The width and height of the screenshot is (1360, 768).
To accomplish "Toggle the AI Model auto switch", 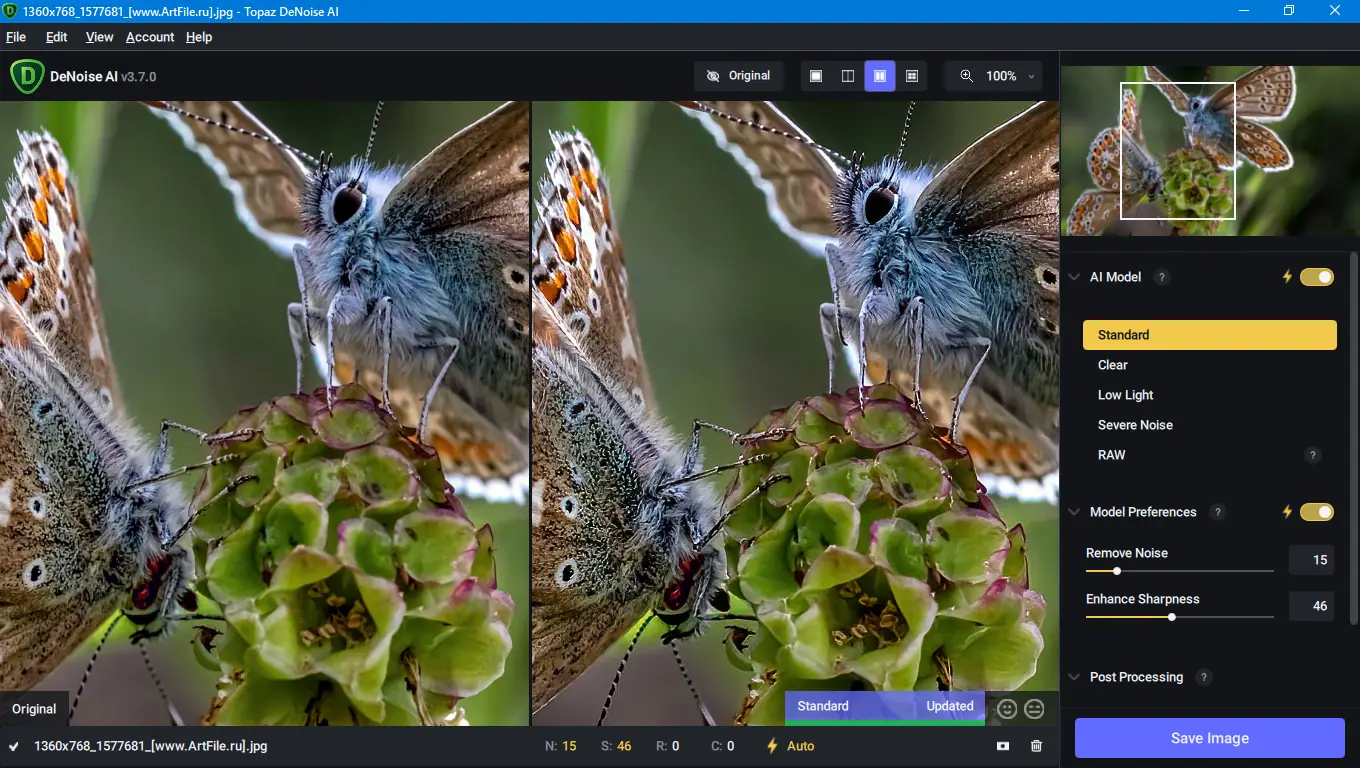I will (1316, 277).
